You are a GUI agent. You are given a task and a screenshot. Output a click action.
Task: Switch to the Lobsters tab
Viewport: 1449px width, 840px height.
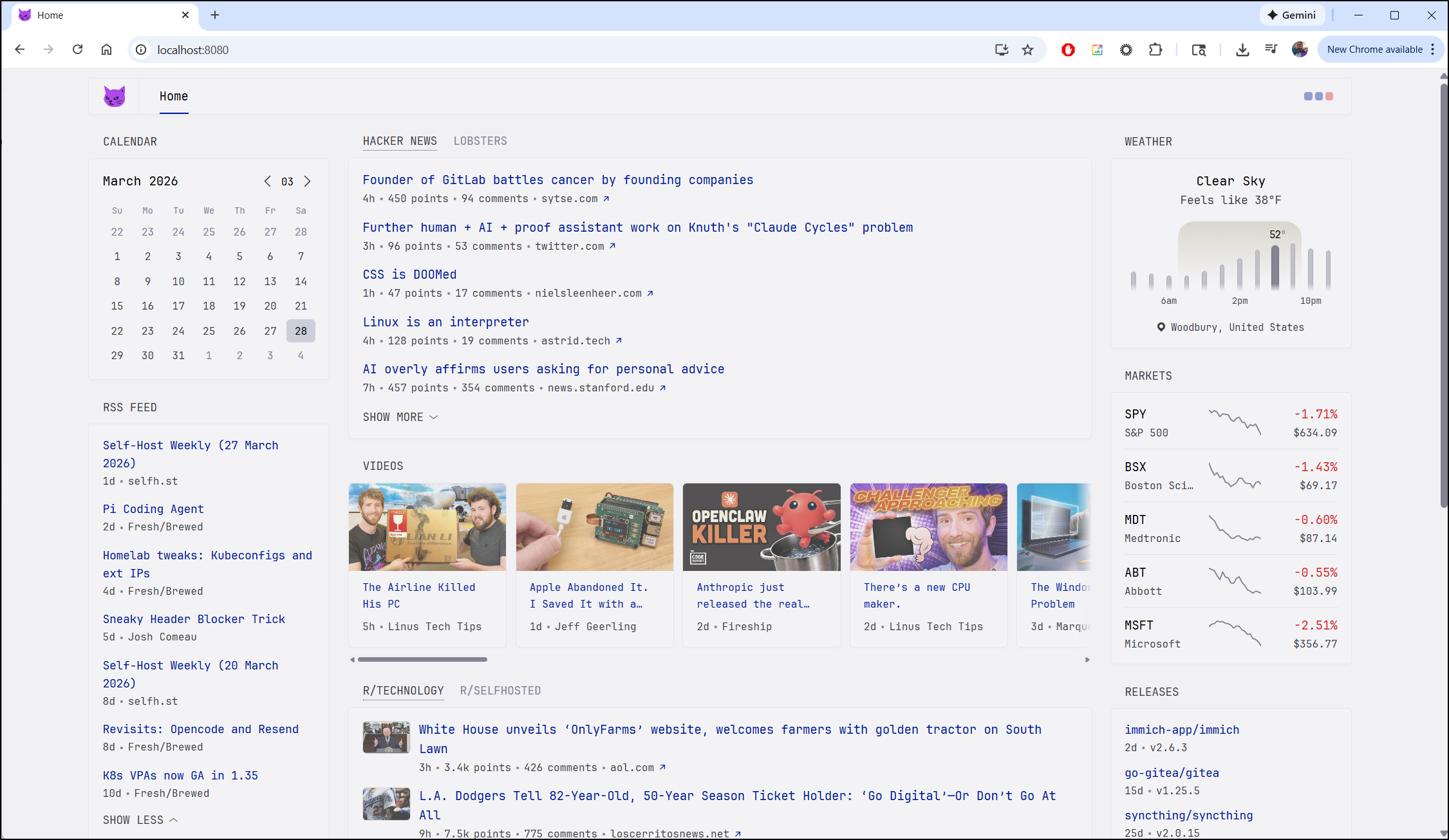pyautogui.click(x=480, y=141)
